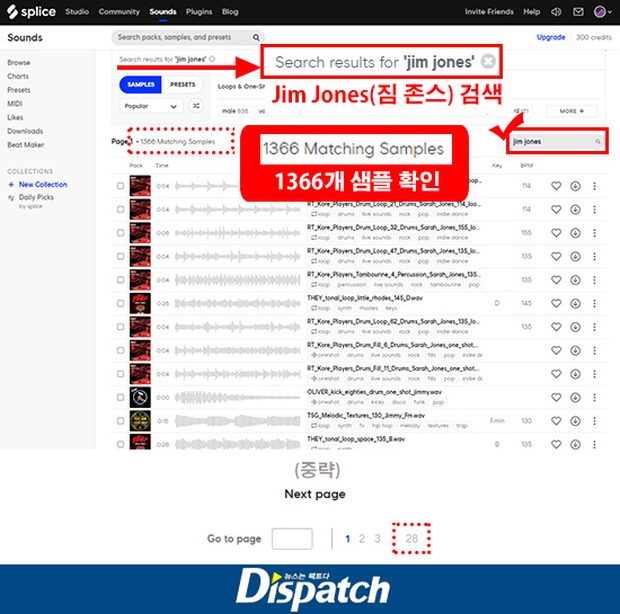This screenshot has width=620, height=614.
Task: Open the Plugins nav item
Action: 199,12
